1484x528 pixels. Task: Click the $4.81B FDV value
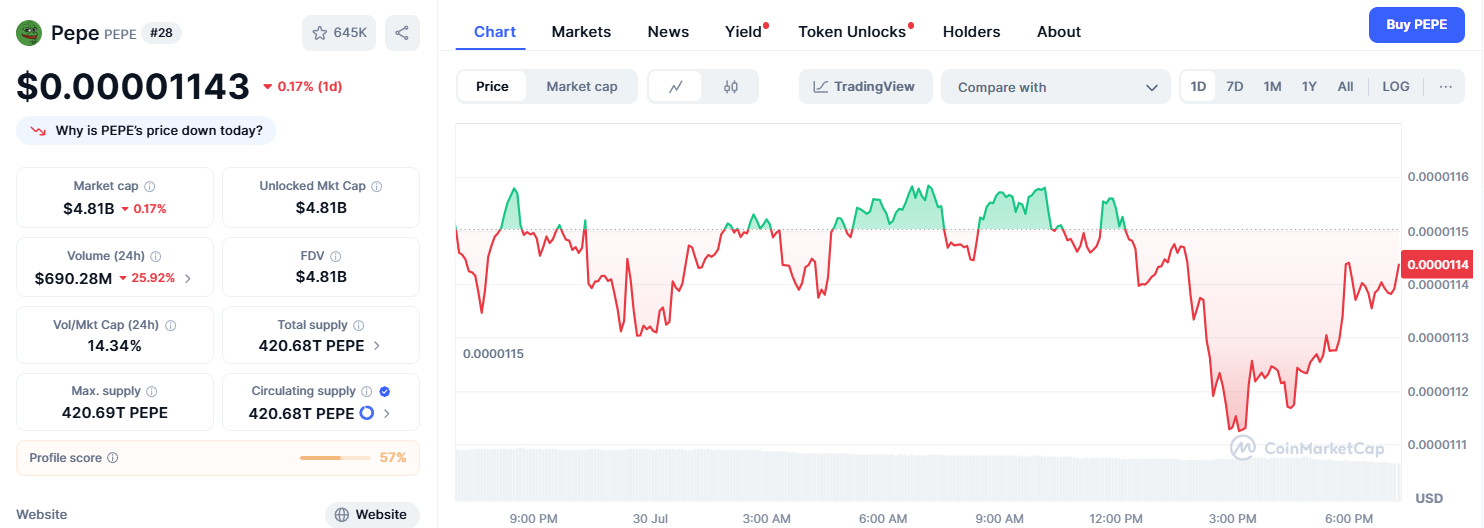click(x=321, y=277)
